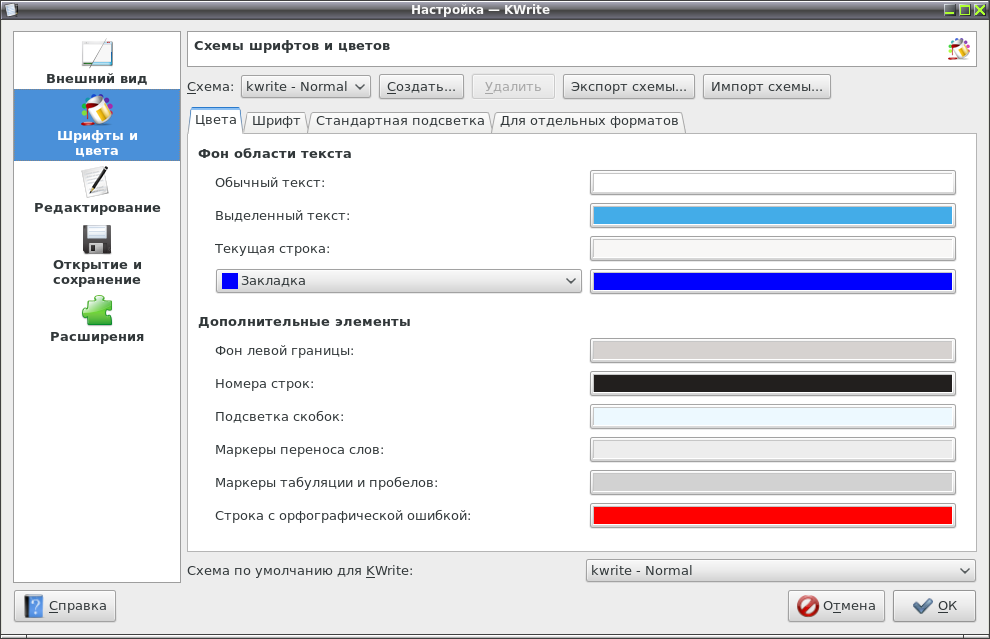Minimize the Настройка window

click(950, 9)
